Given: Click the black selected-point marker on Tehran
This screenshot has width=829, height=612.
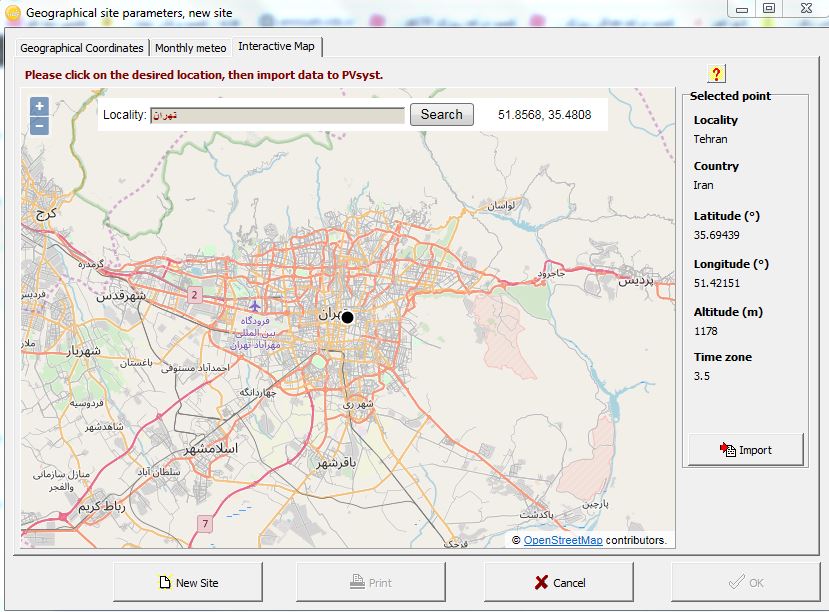Looking at the screenshot, I should click(x=347, y=317).
